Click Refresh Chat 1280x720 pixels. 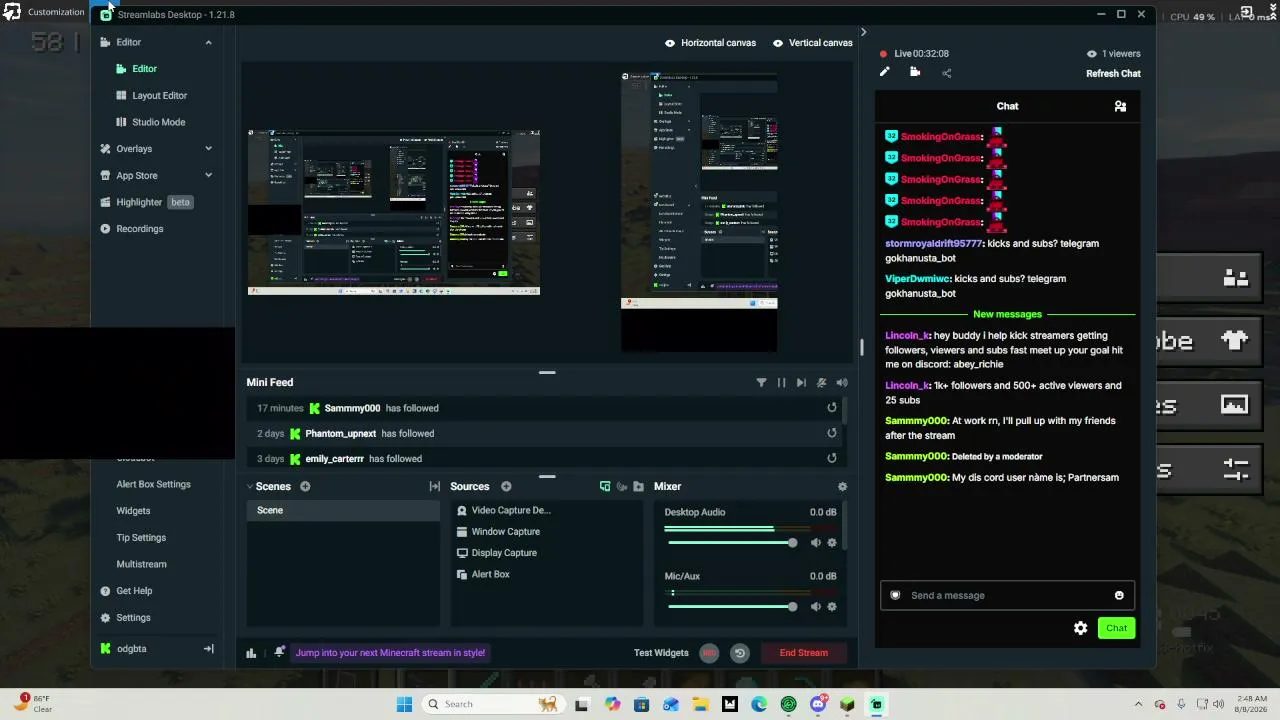(x=1113, y=73)
